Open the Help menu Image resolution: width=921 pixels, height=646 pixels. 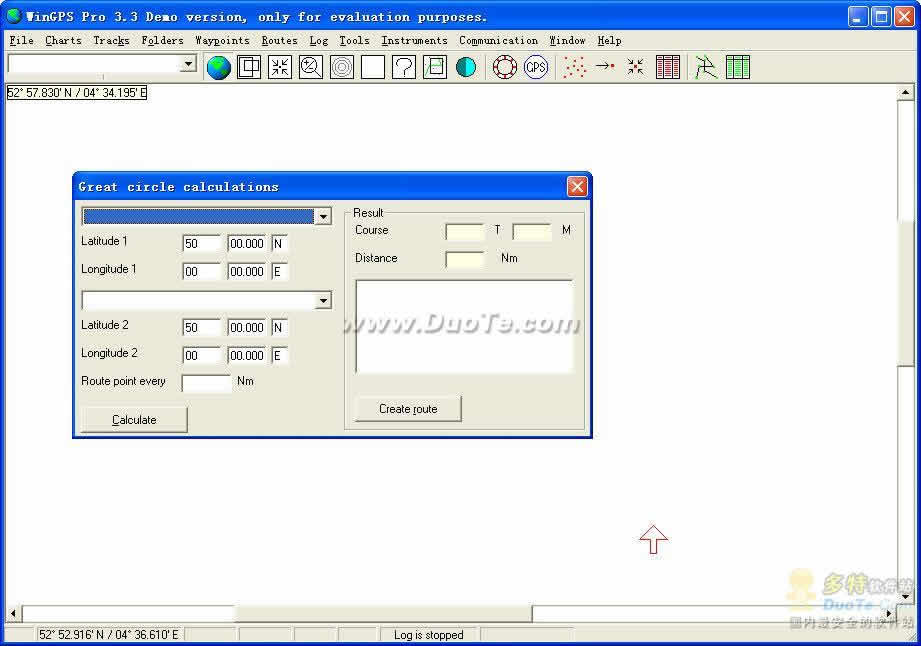[x=609, y=41]
